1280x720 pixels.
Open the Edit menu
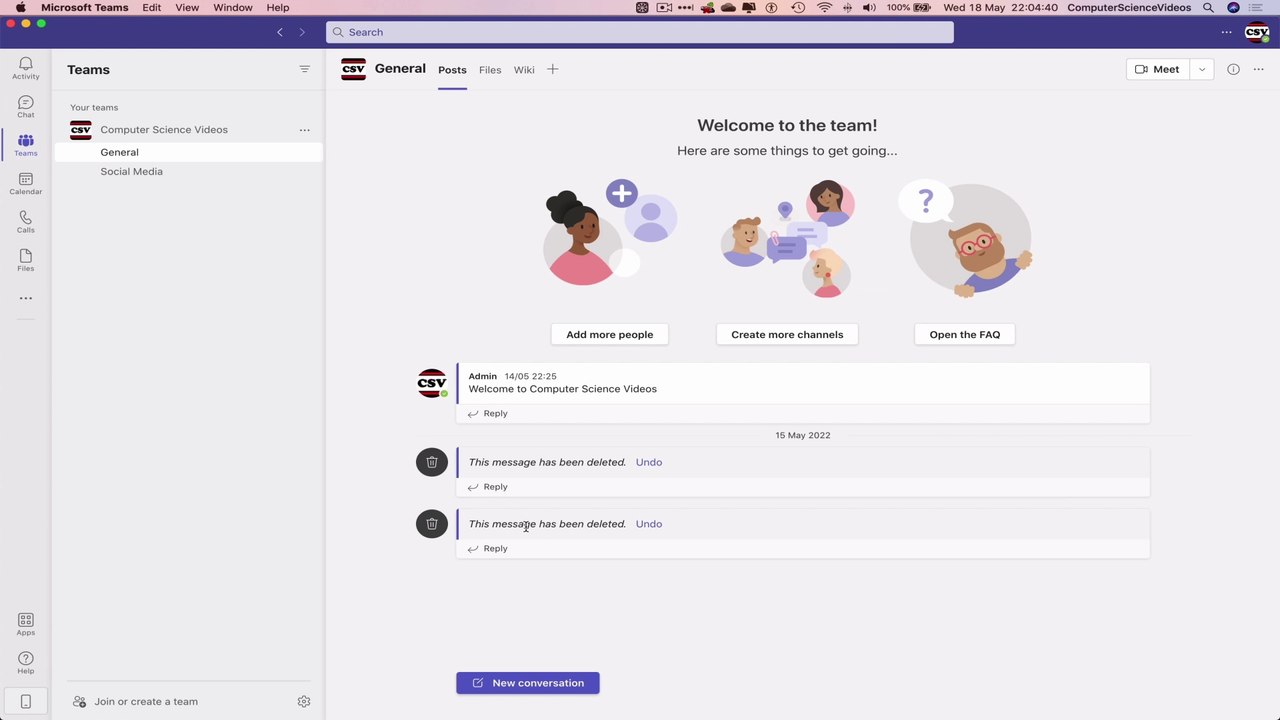point(152,8)
